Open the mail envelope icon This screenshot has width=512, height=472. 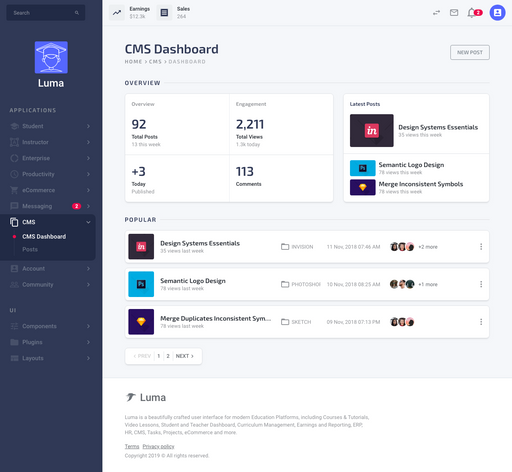click(x=454, y=13)
